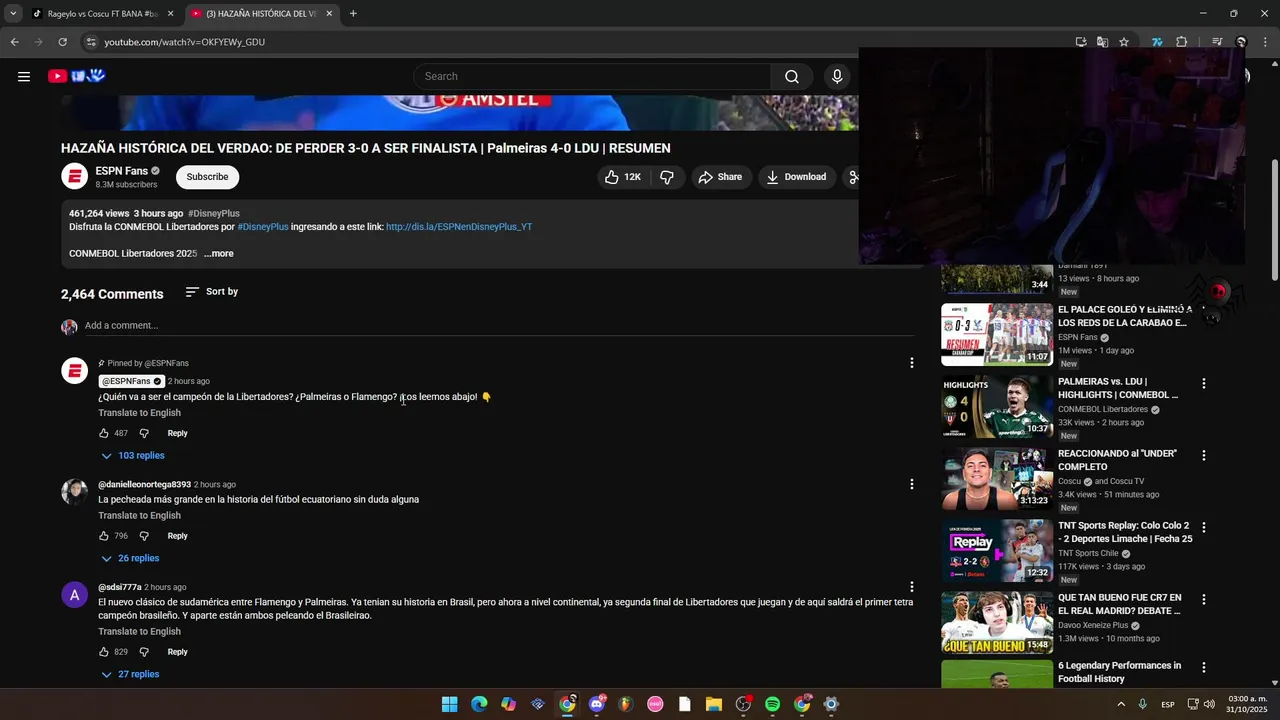Viewport: 1280px width, 720px height.
Task: Open EL PALACE GOLEÓ video thumbnail
Action: [996, 335]
